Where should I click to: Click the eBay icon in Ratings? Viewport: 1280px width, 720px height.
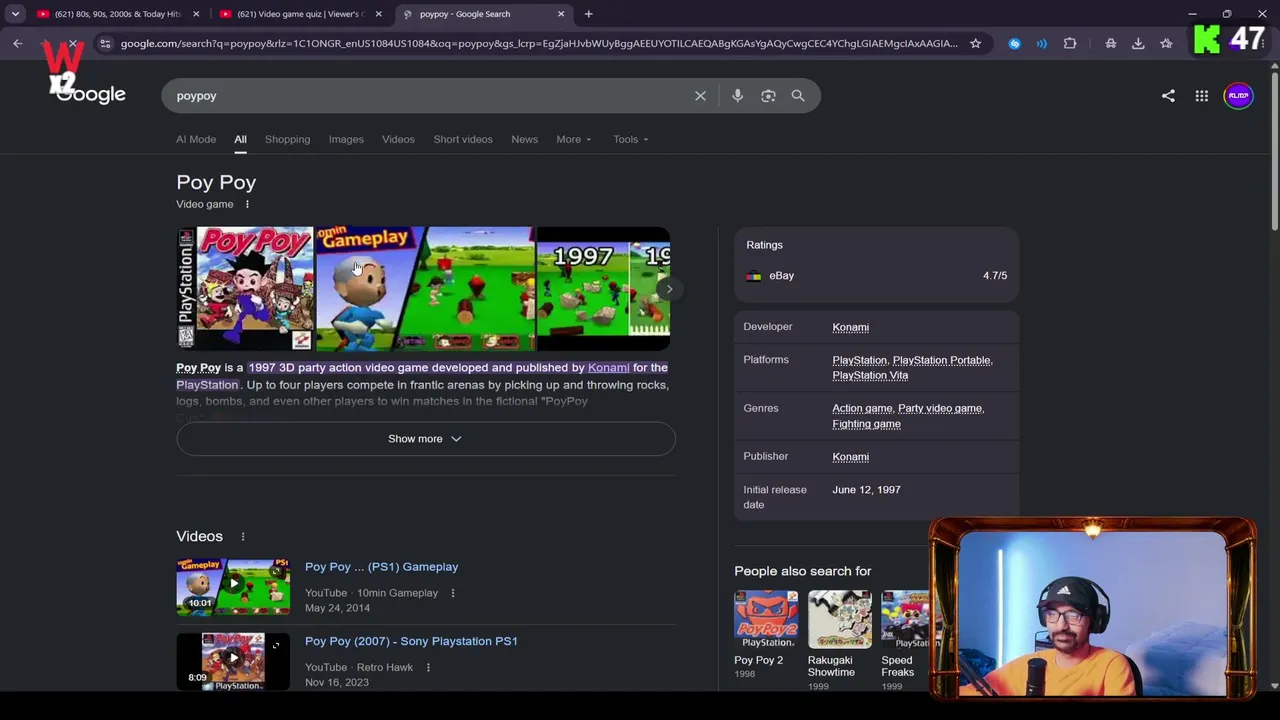point(753,276)
